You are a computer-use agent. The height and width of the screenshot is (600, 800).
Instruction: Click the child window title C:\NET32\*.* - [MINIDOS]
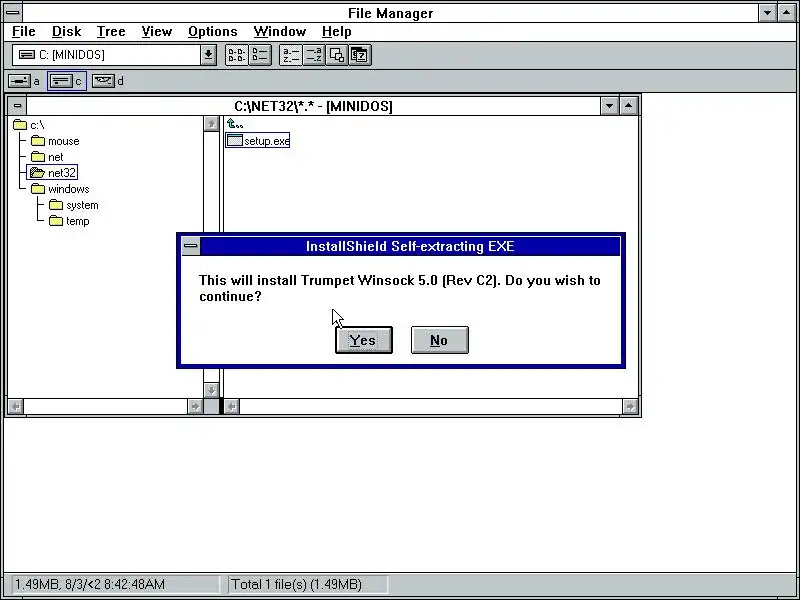[313, 106]
